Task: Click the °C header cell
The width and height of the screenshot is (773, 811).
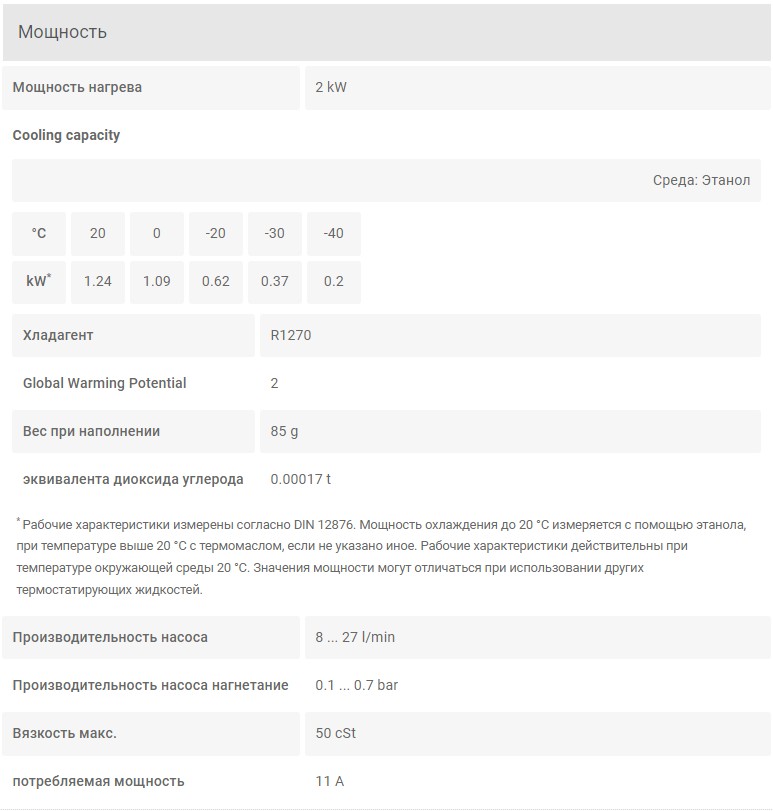Action: point(39,233)
